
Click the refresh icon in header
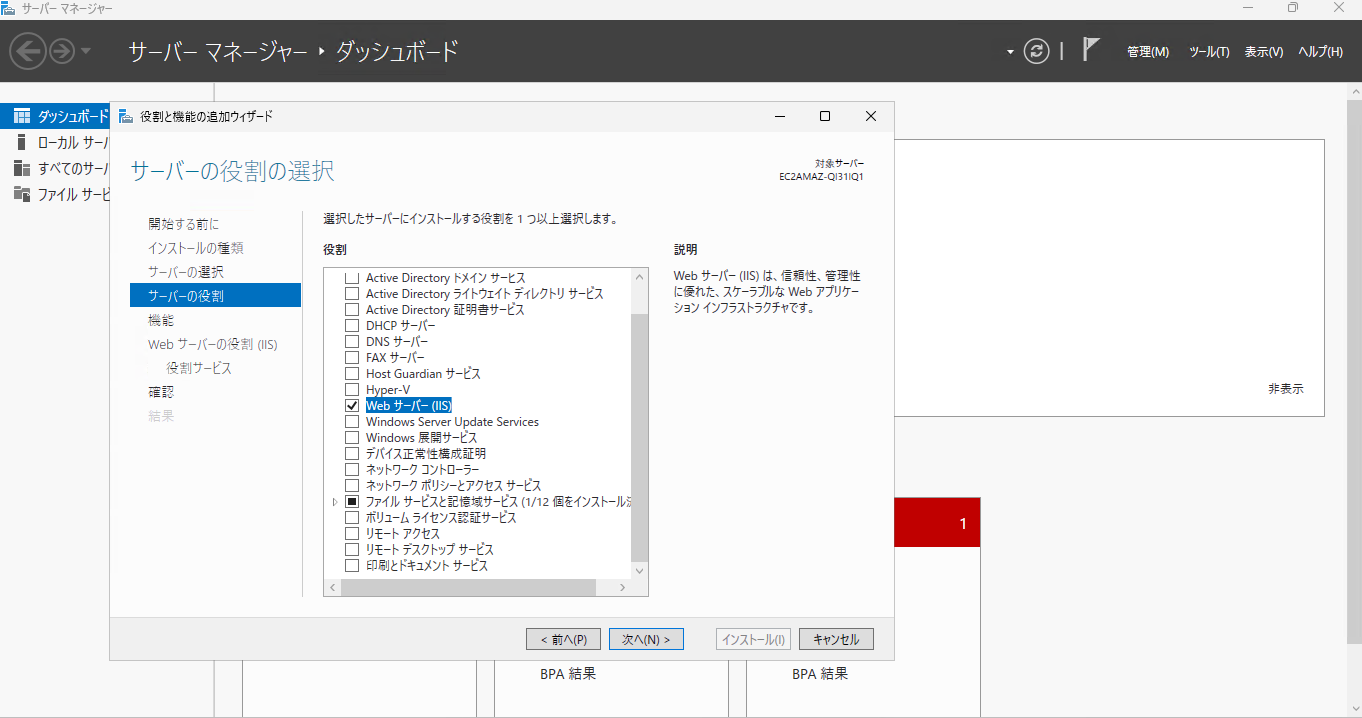tap(1037, 51)
